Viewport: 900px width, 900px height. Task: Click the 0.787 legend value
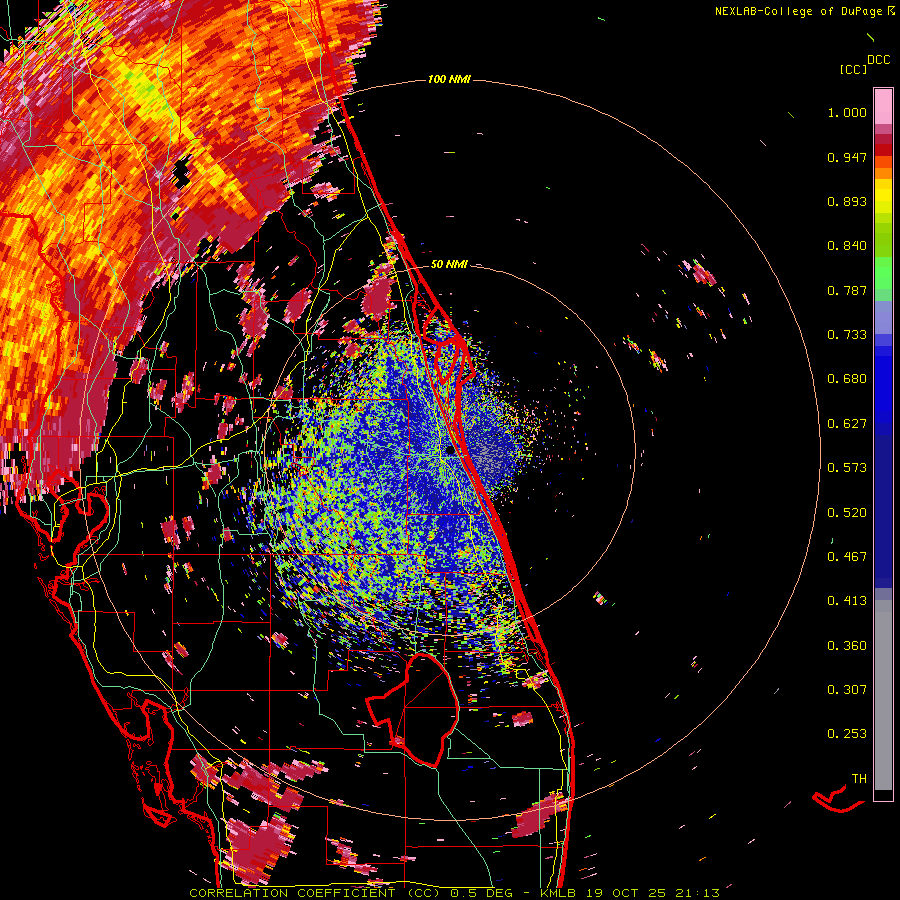(847, 290)
